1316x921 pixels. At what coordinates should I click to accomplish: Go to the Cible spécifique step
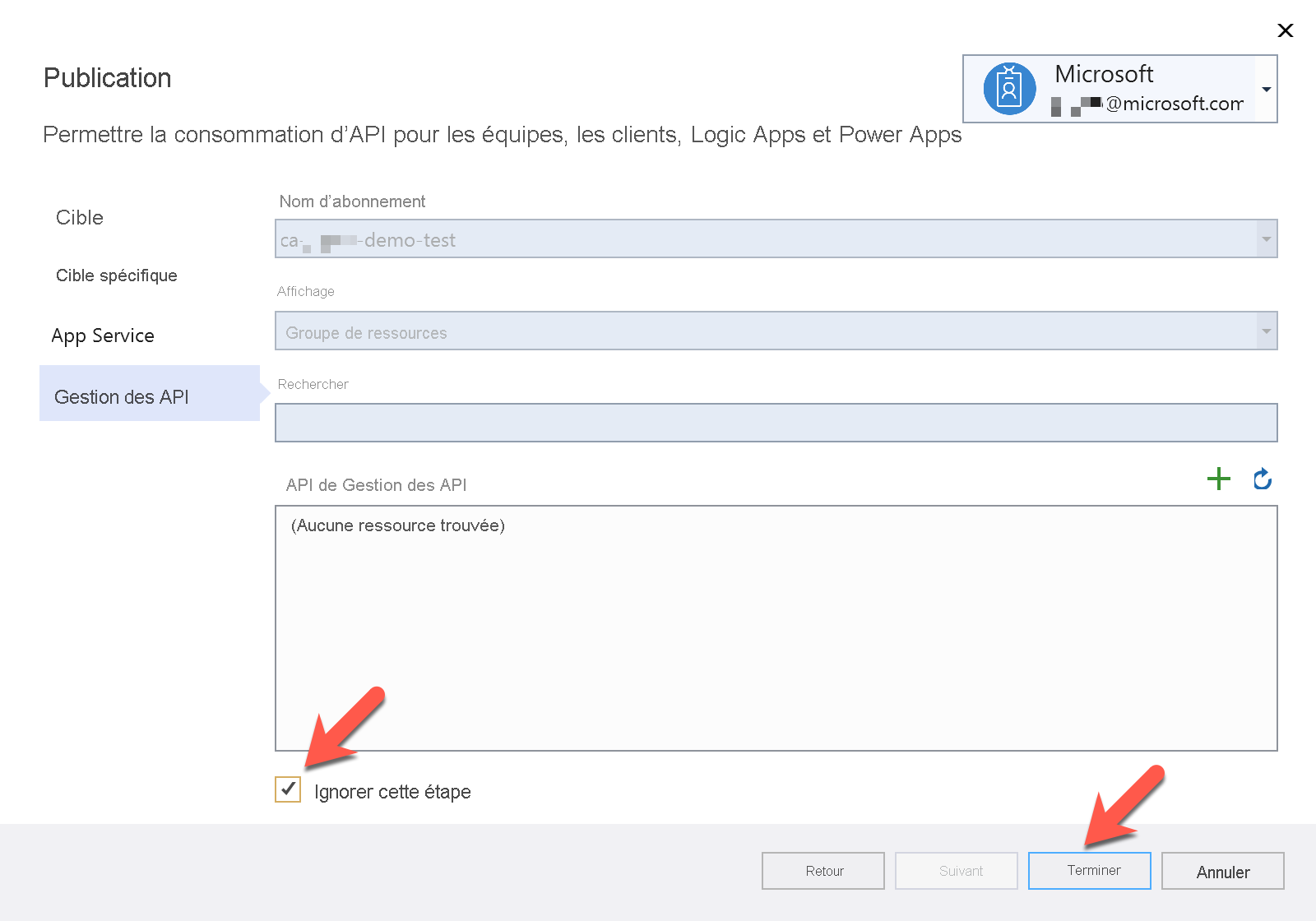[x=117, y=275]
